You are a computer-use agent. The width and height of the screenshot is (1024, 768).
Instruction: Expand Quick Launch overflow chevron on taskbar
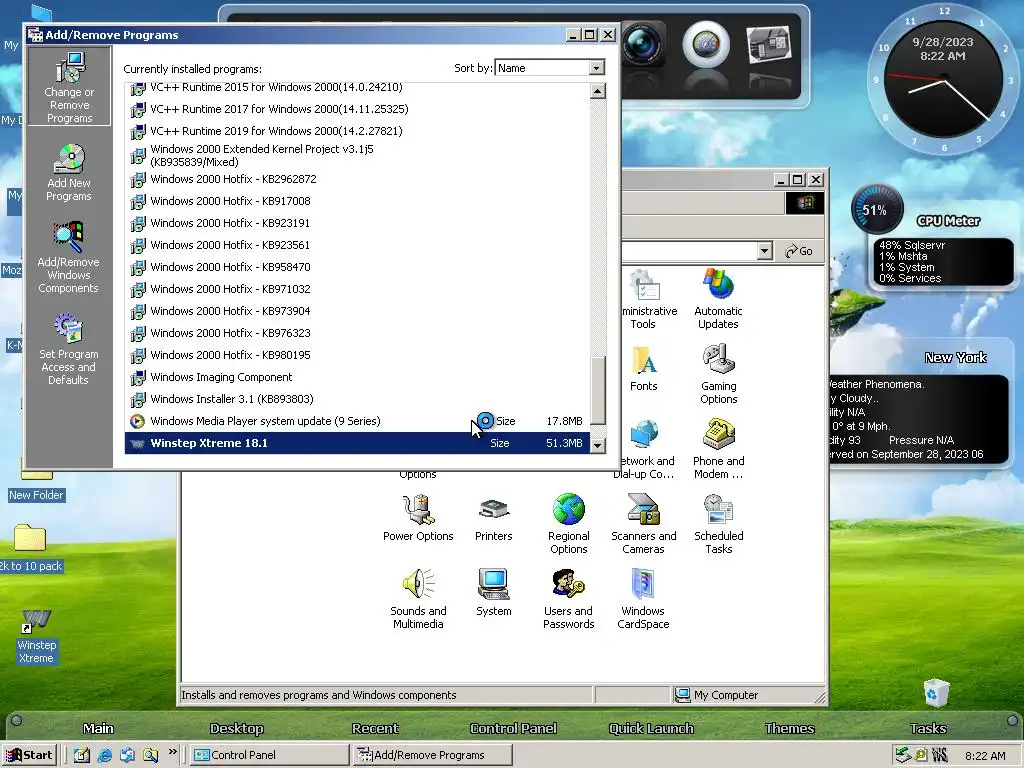tap(172, 752)
